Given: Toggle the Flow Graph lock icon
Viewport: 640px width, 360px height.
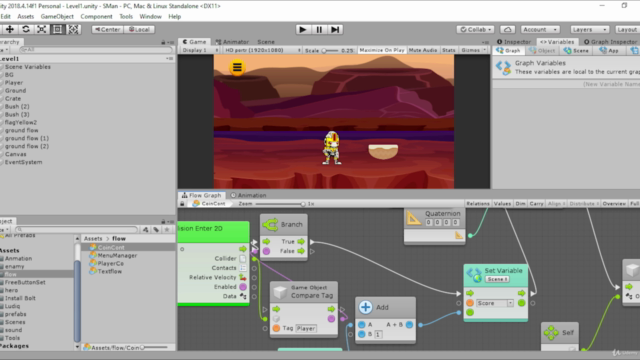Looking at the screenshot, I should click(x=182, y=203).
